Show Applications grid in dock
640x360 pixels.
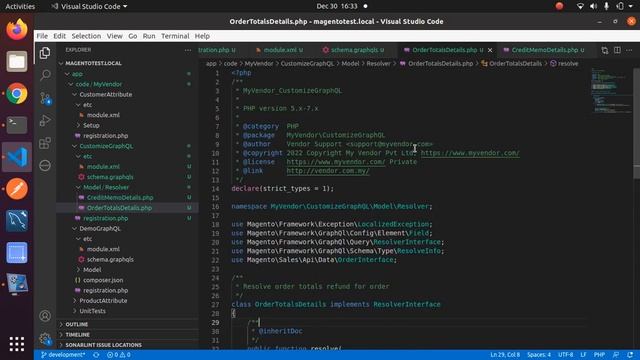[17, 344]
